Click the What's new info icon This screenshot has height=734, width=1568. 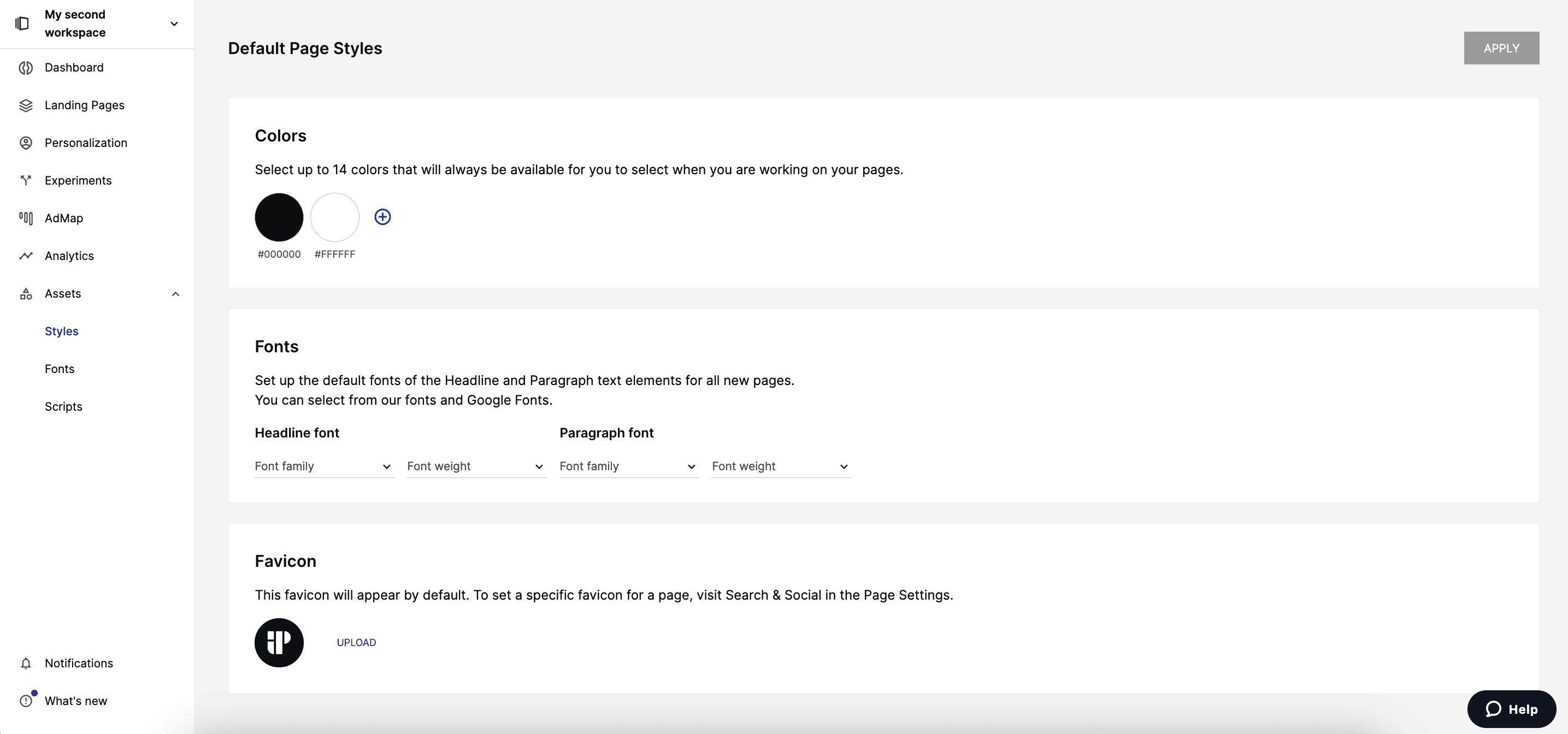(26, 701)
